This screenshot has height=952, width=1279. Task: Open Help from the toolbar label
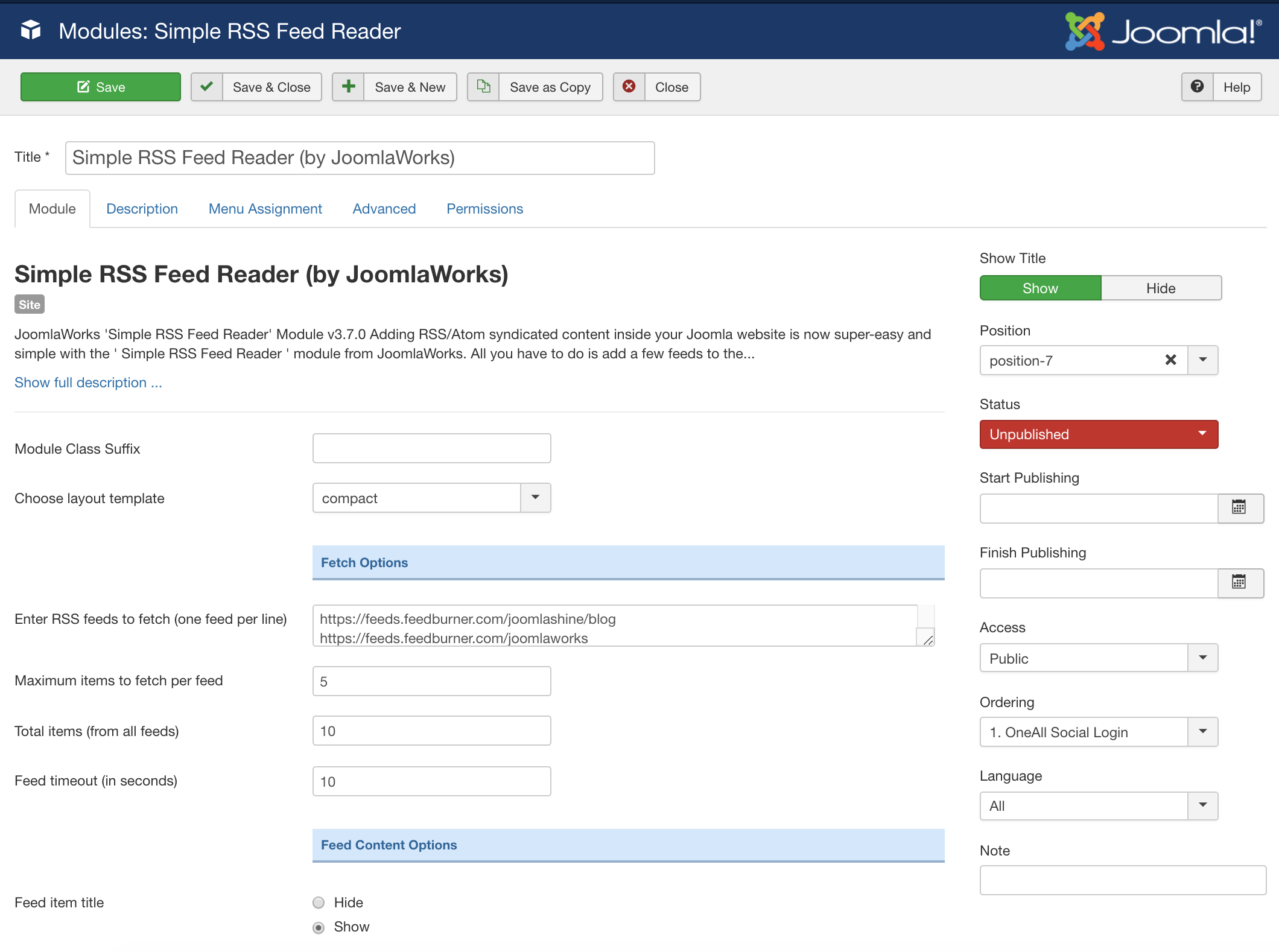coord(1237,87)
